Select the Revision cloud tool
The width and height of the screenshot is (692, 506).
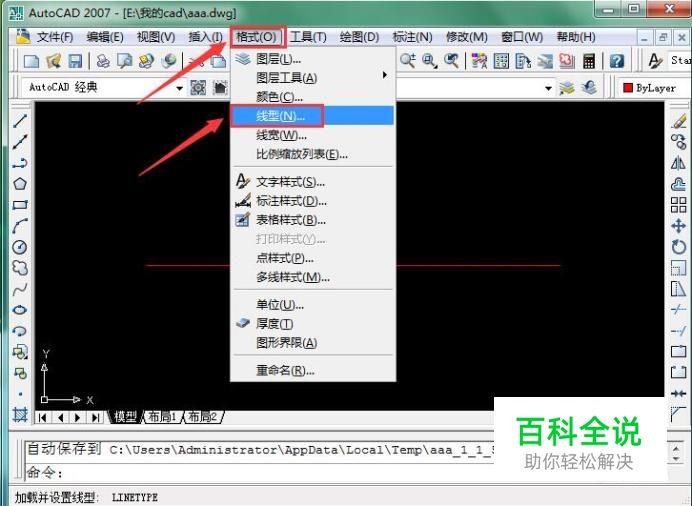coord(20,268)
